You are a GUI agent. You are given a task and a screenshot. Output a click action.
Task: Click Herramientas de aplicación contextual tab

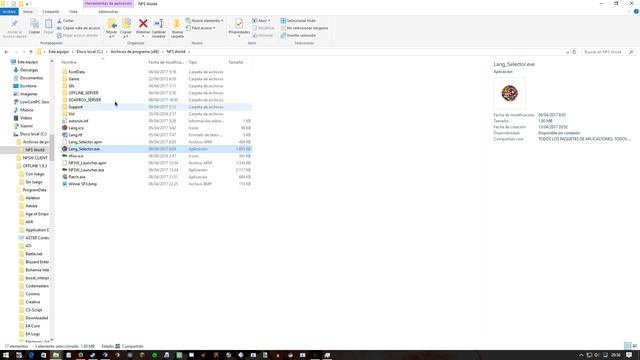(108, 4)
